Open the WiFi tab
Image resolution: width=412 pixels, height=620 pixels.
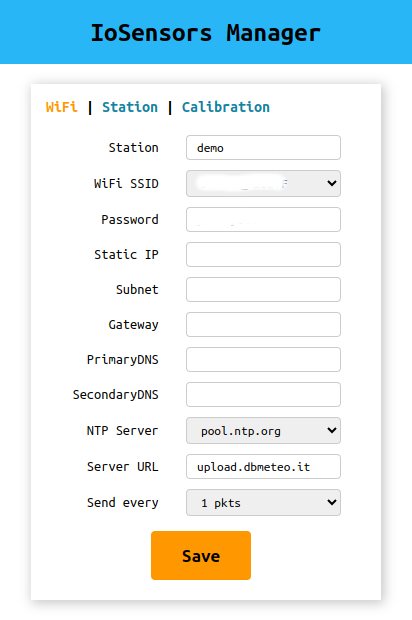[61, 107]
